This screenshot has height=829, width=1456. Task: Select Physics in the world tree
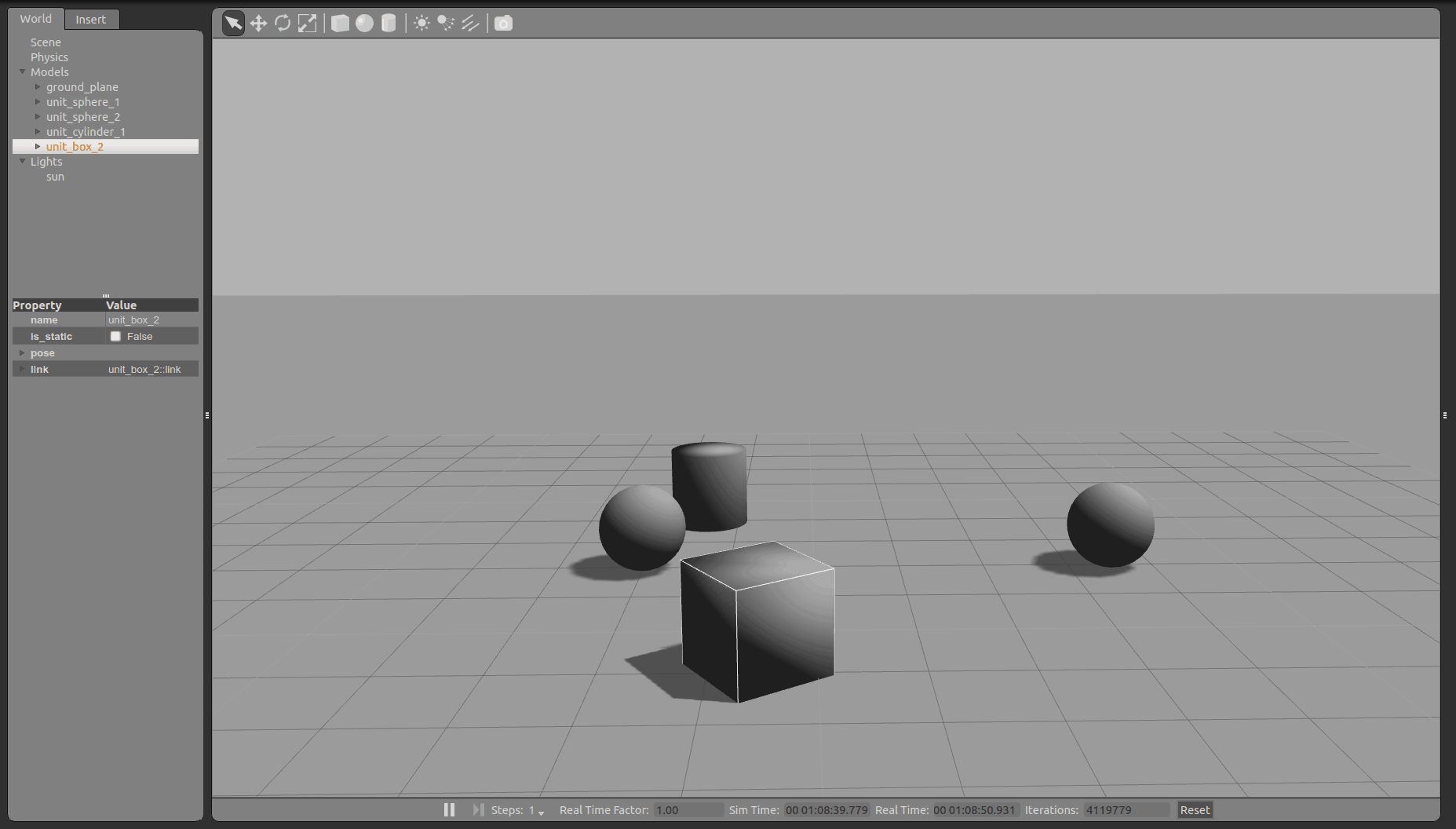[49, 57]
